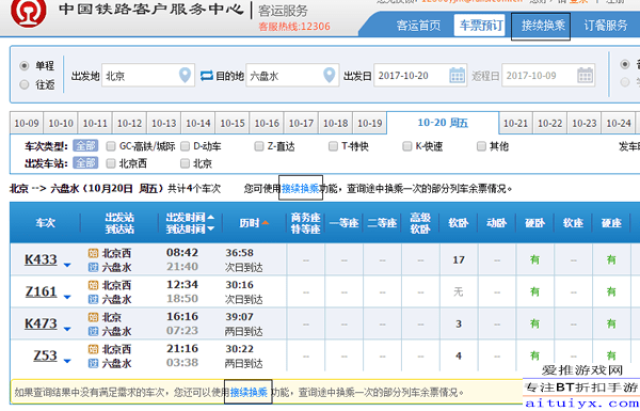Click the start-station icon in K433 row
Viewport: 640px width, 411px height.
pyautogui.click(x=93, y=253)
